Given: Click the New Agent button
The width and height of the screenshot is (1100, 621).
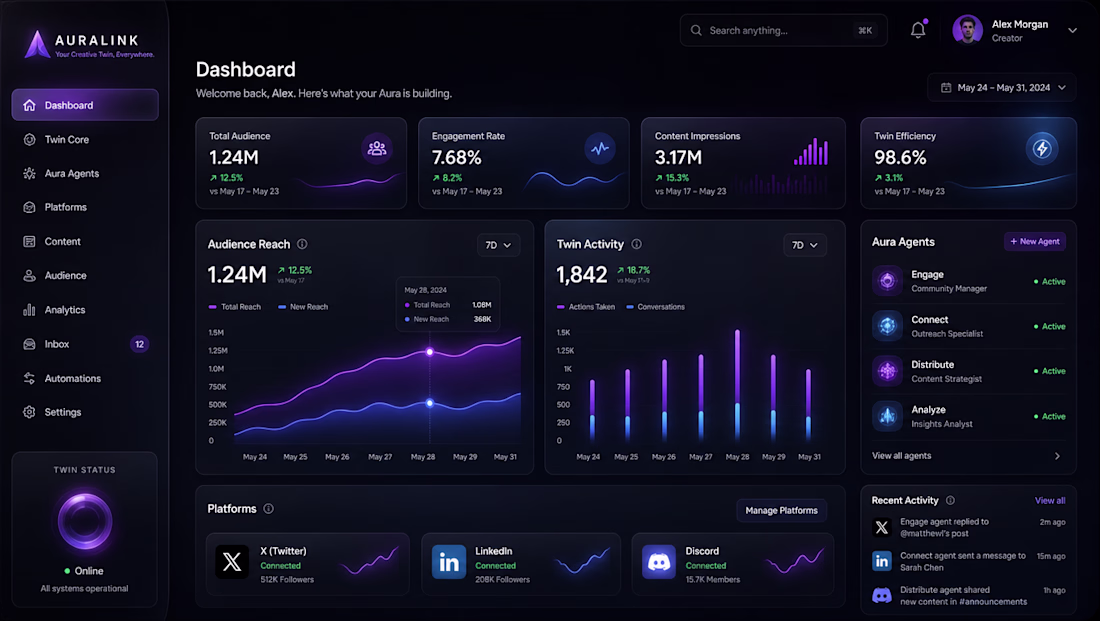Looking at the screenshot, I should (x=1035, y=241).
